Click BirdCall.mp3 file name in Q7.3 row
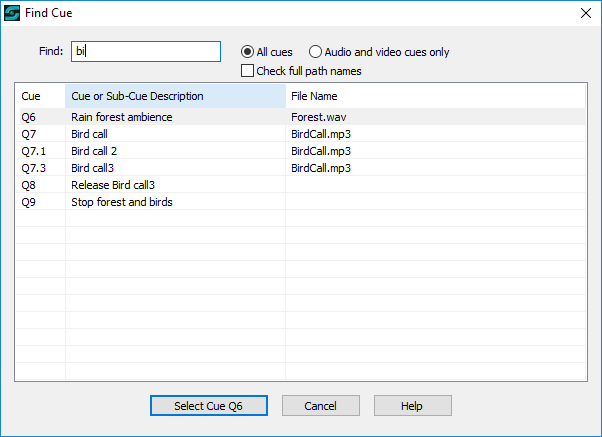This screenshot has width=602, height=437. [321, 168]
